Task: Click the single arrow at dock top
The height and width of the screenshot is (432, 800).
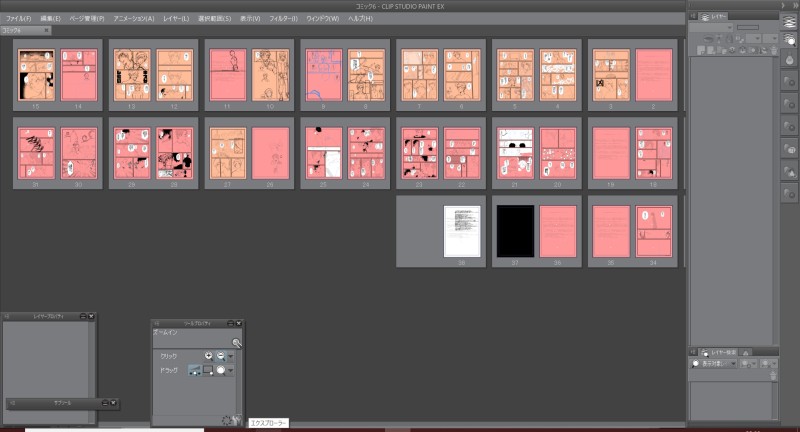Action: click(x=783, y=6)
